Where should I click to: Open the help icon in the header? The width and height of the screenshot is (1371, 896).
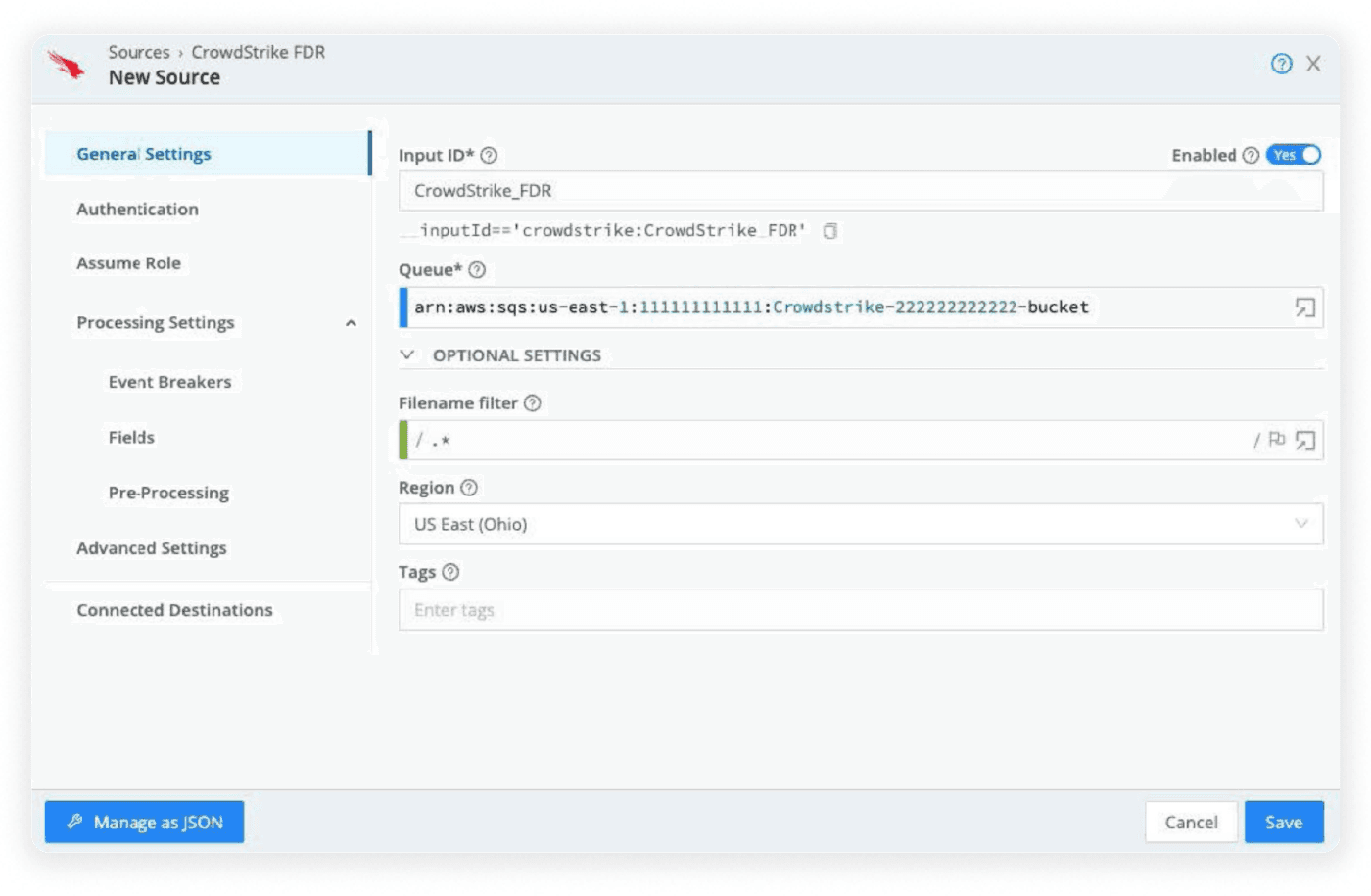[x=1281, y=64]
